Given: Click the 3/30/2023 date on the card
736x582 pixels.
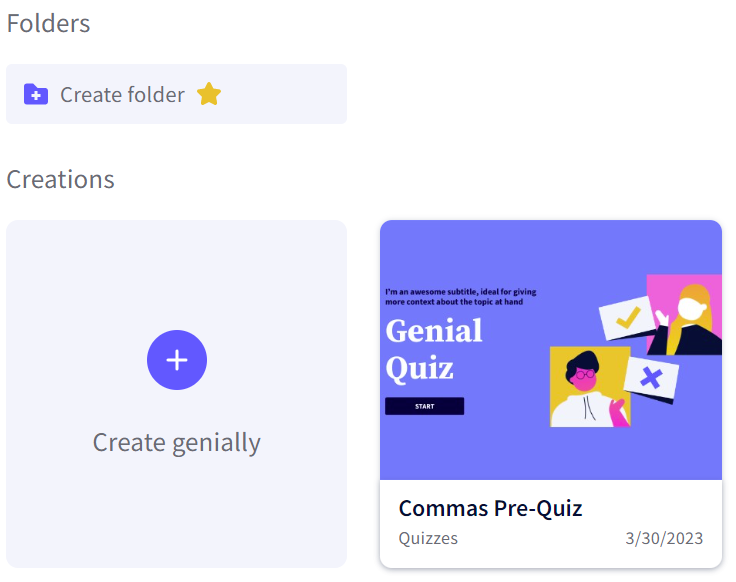Looking at the screenshot, I should pyautogui.click(x=664, y=538).
